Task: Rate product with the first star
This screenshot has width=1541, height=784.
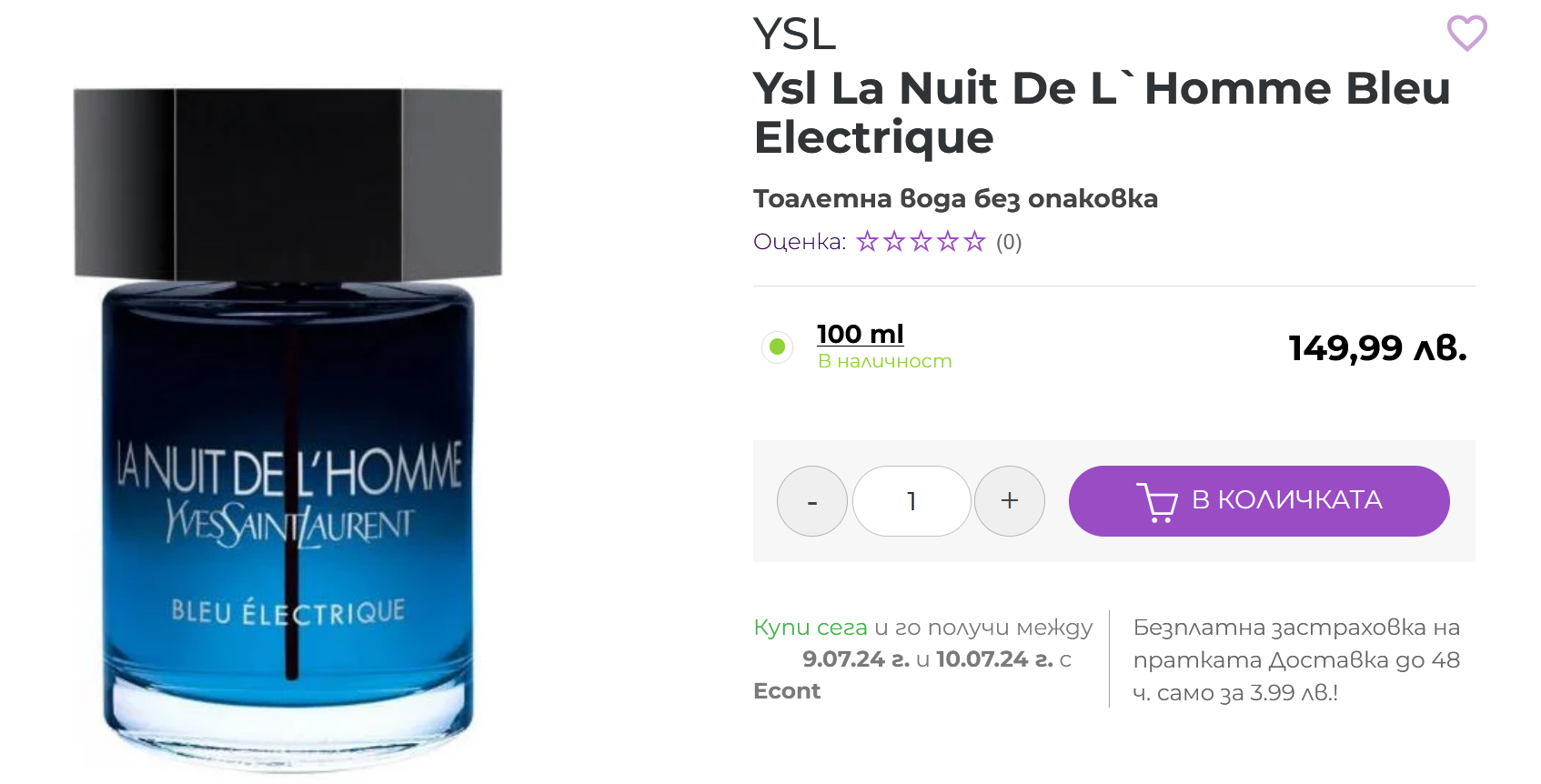Action: point(868,241)
